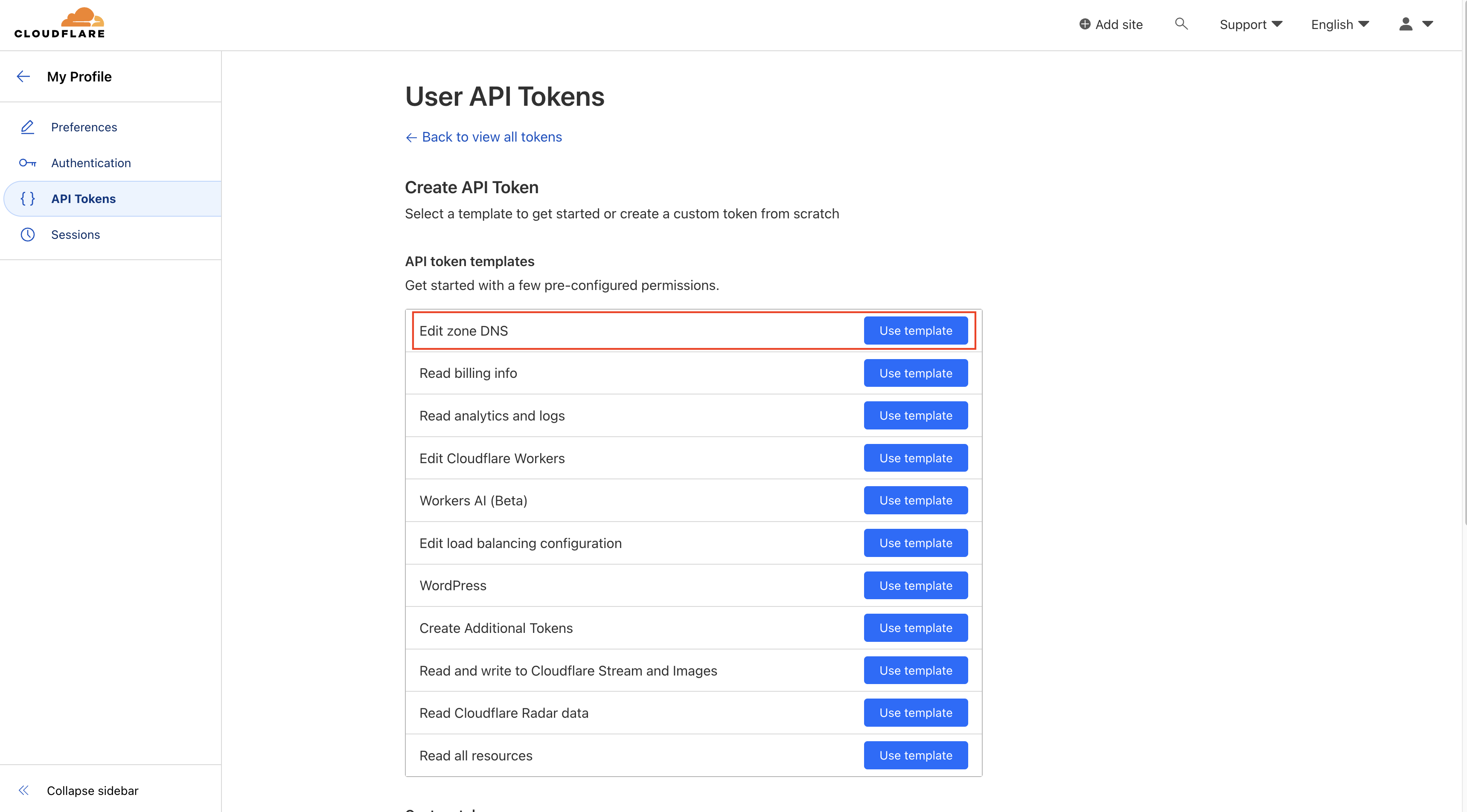Expand the account menu caret
The width and height of the screenshot is (1467, 812).
pyautogui.click(x=1427, y=24)
